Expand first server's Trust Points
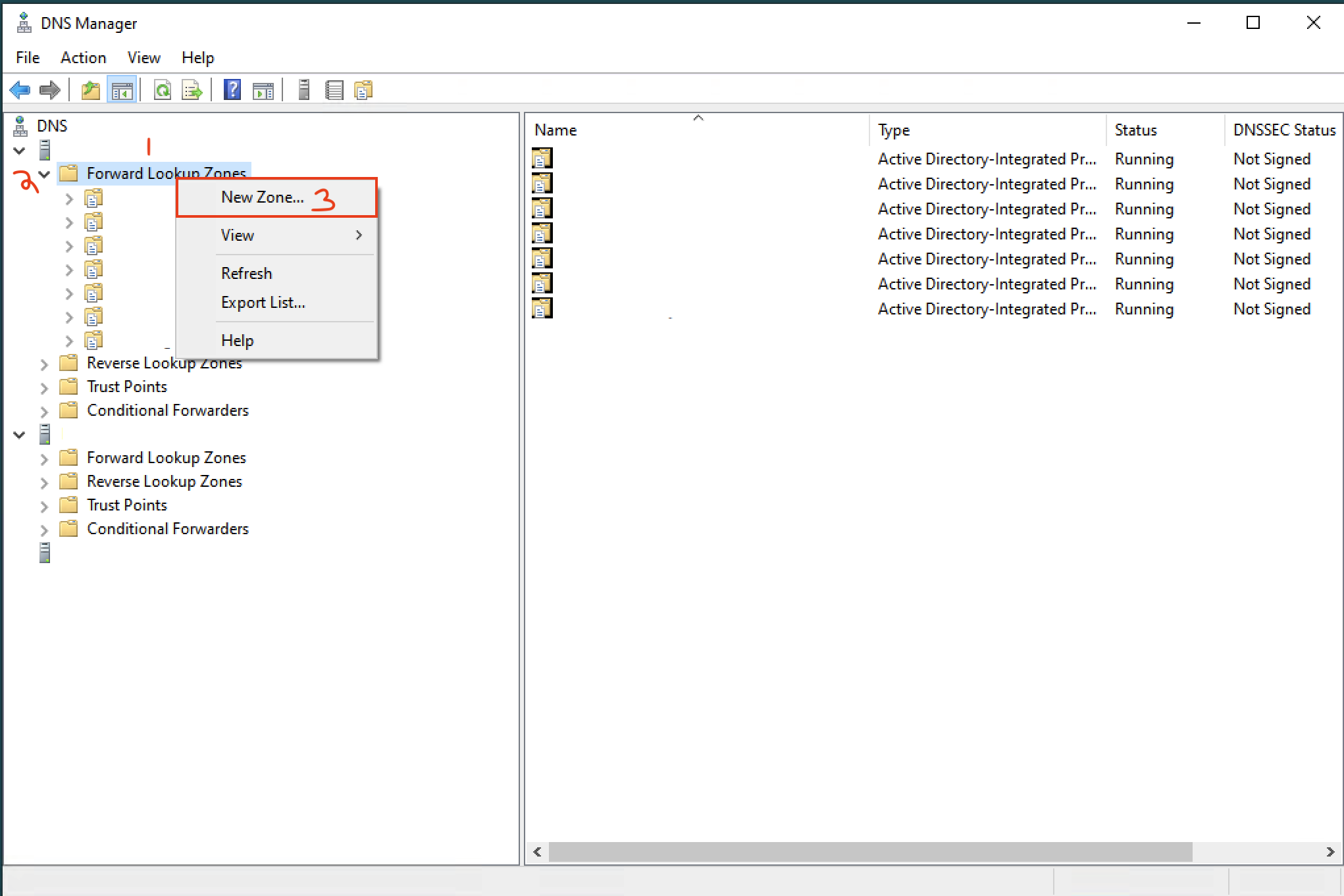Screen dimensions: 1344x896 pos(45,387)
